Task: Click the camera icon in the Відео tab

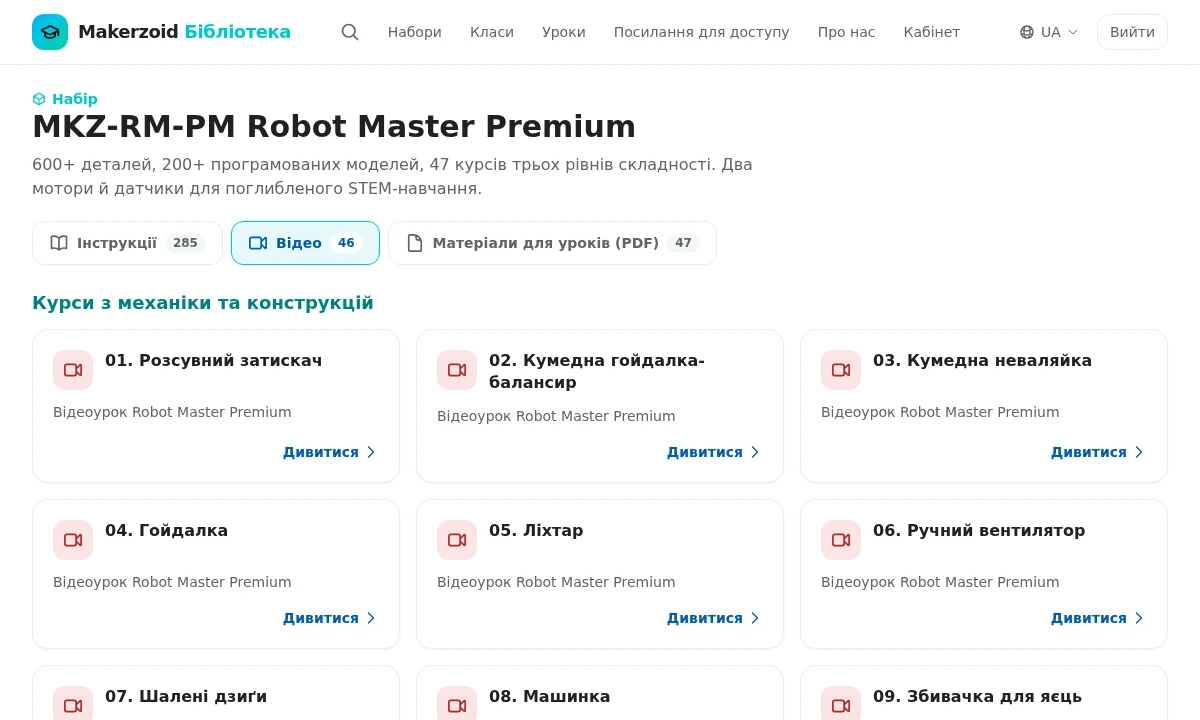Action: click(258, 243)
